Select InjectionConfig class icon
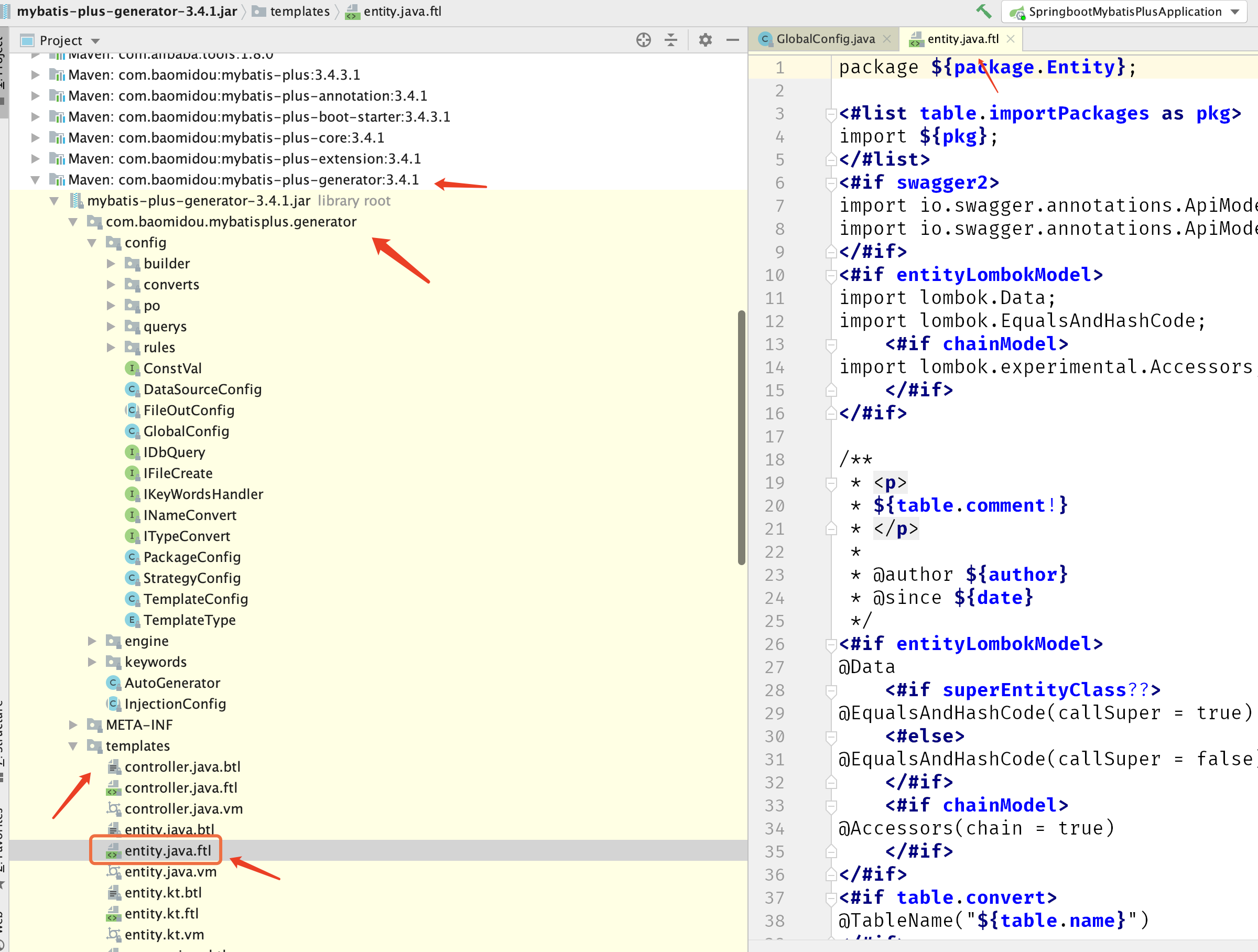The image size is (1258, 952). pyautogui.click(x=113, y=704)
